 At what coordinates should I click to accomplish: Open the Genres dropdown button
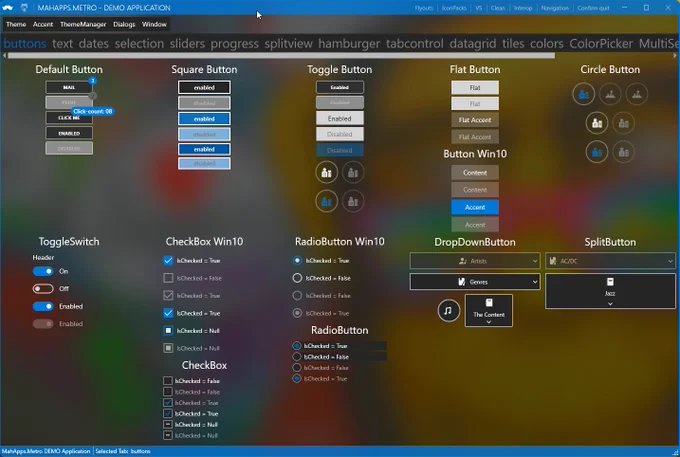click(475, 282)
